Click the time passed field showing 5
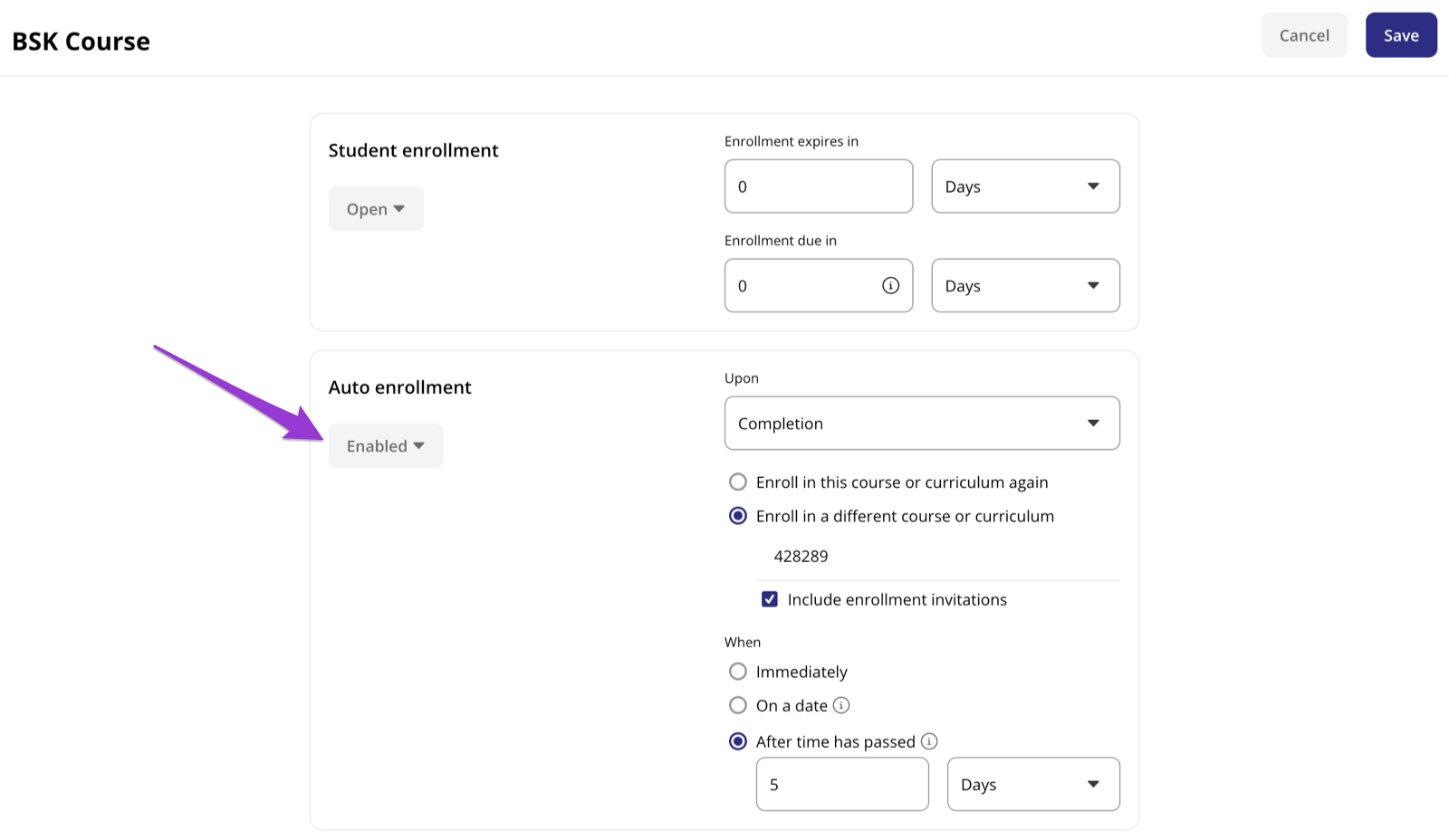The image size is (1449, 840). click(x=842, y=784)
